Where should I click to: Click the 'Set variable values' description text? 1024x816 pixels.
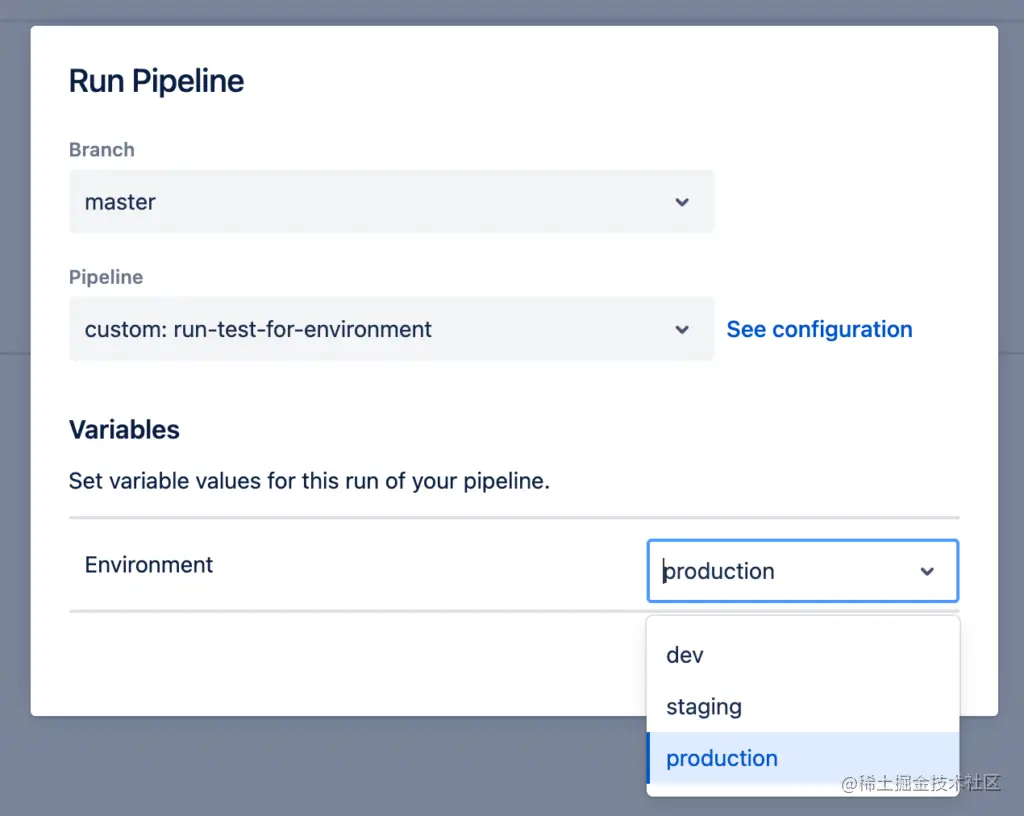point(309,481)
